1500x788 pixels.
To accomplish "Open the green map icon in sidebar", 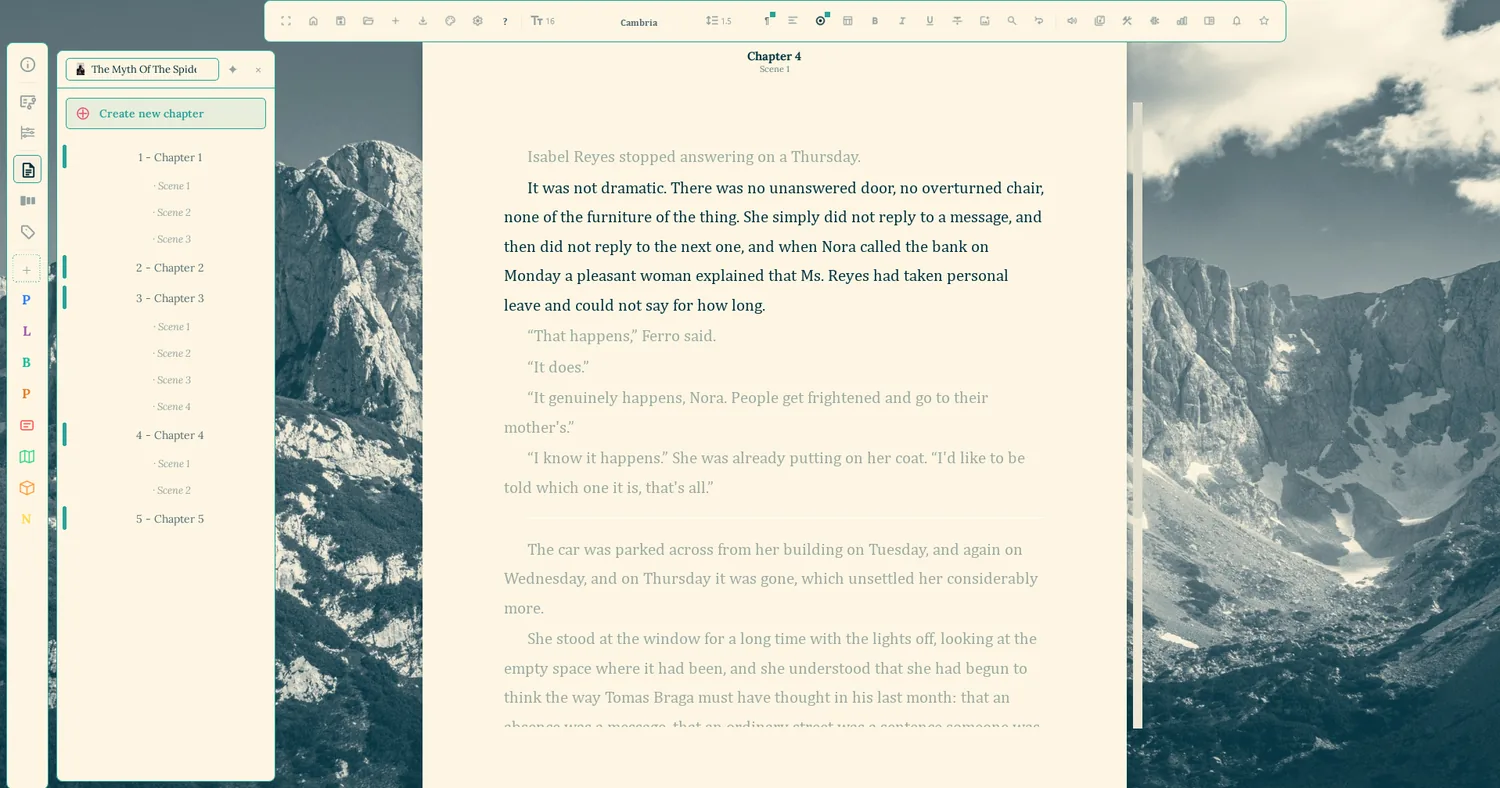I will [27, 457].
